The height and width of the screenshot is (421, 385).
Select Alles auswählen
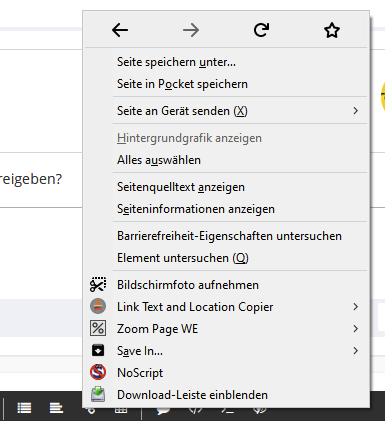(x=226, y=160)
